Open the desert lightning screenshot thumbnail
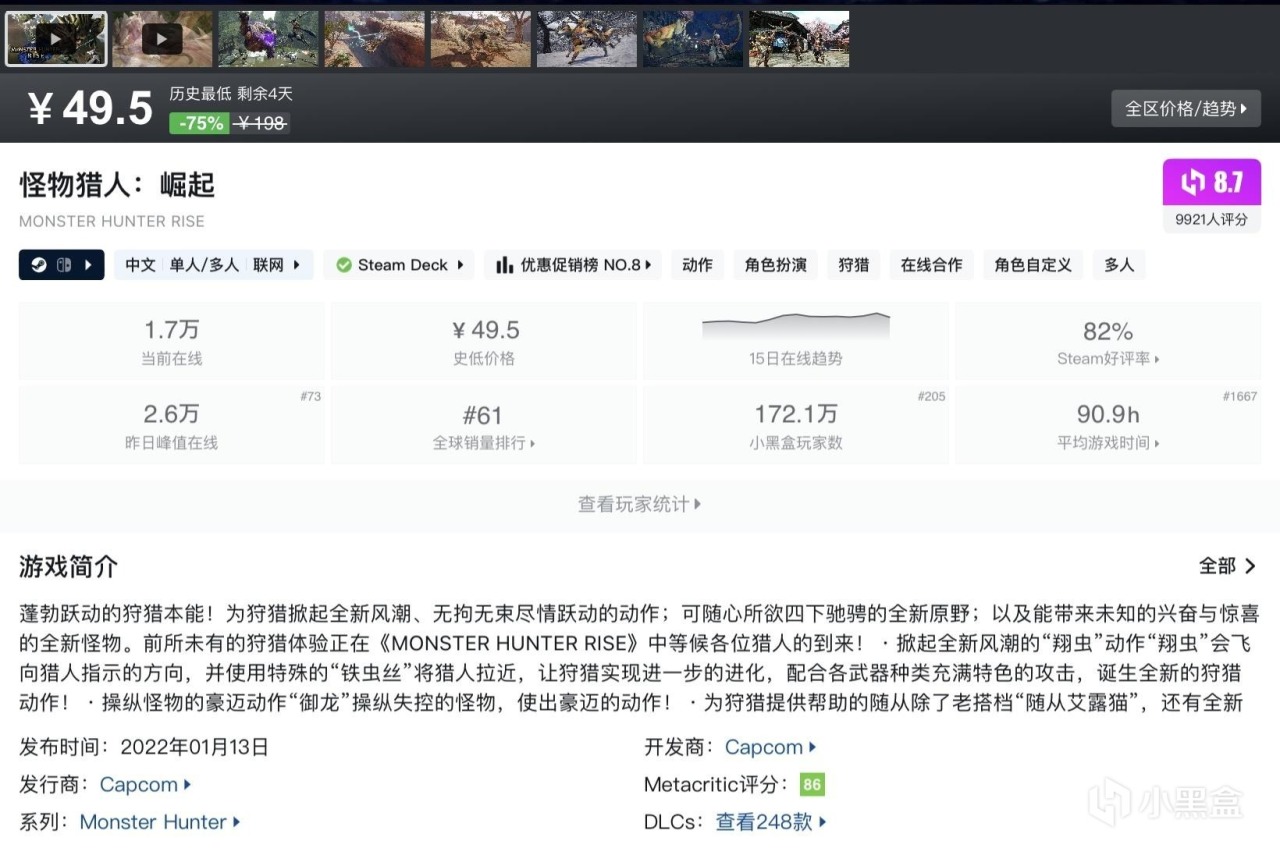This screenshot has width=1280, height=848. coord(374,39)
